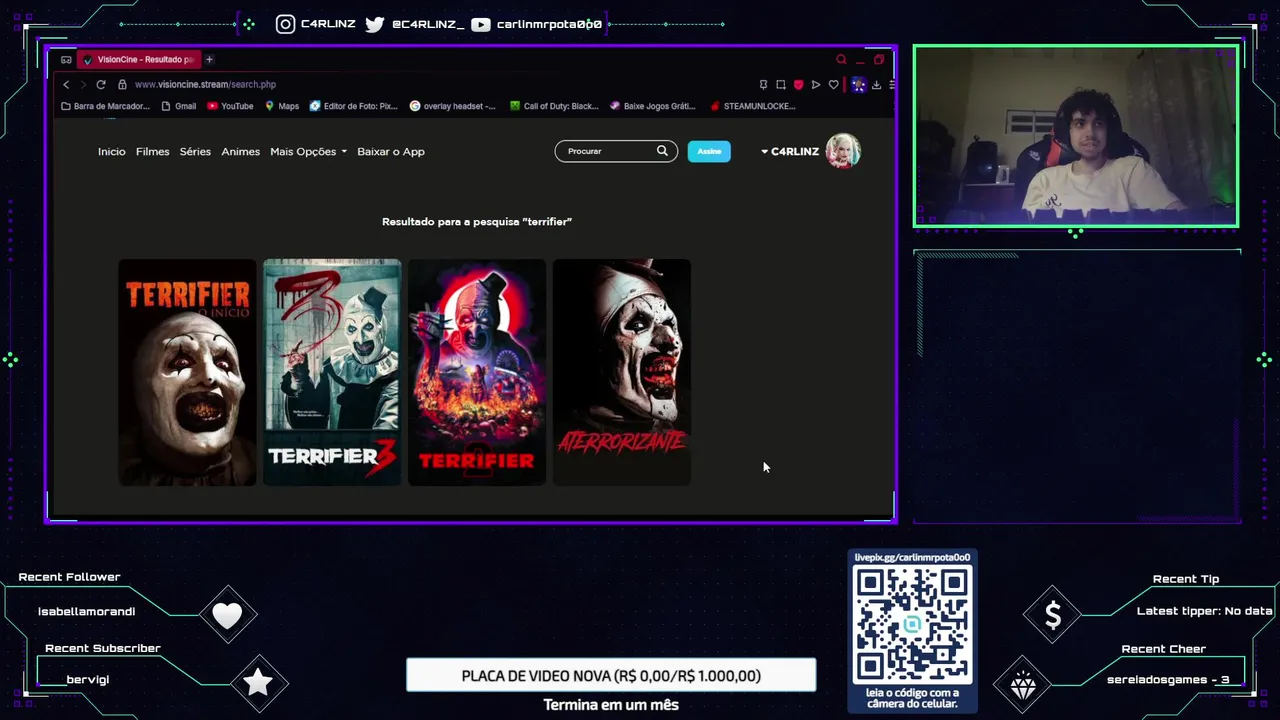Open YouTube bookmark

point(230,106)
